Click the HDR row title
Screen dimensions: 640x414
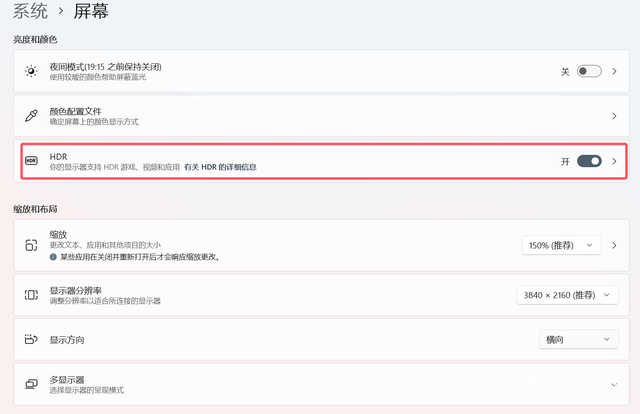(58, 156)
